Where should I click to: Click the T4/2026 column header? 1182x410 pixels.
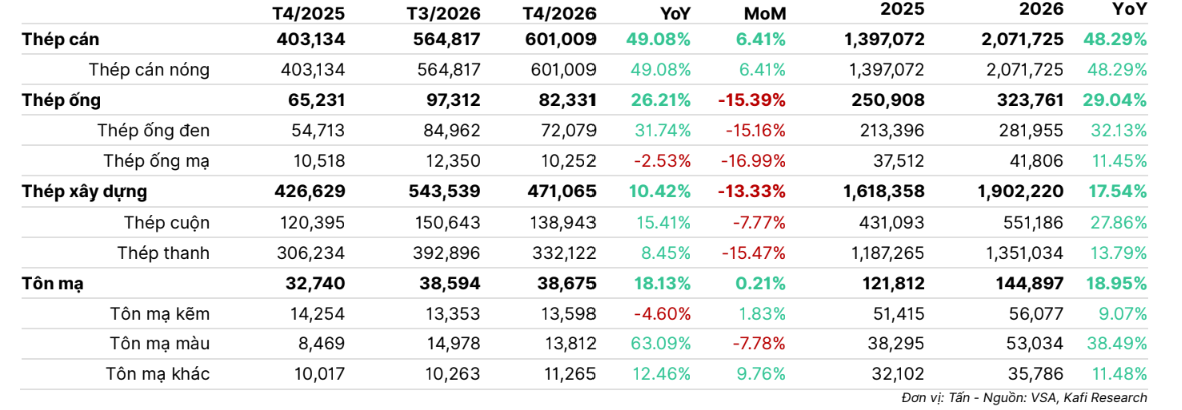click(x=559, y=12)
